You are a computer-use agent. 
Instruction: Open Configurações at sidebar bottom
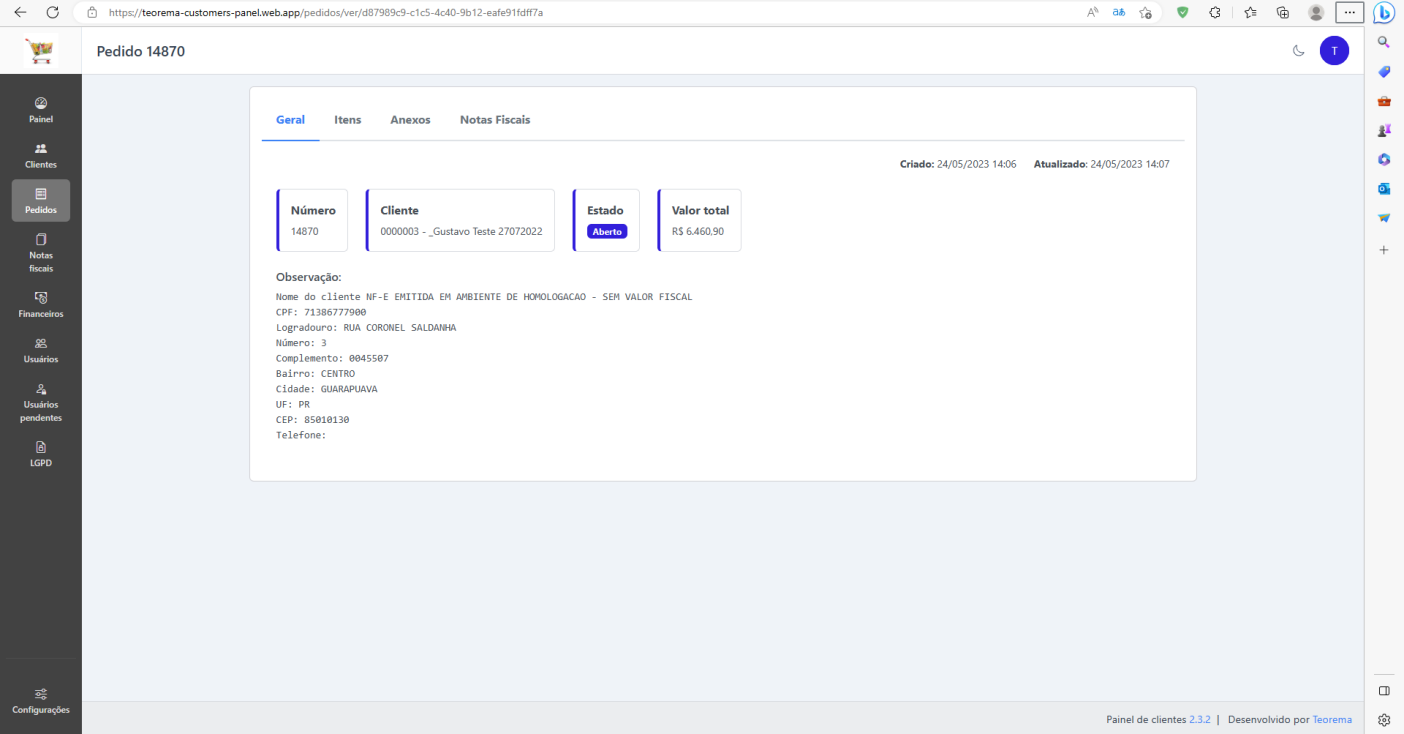41,701
